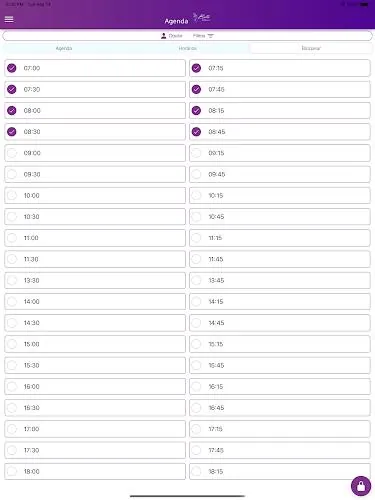Screen dimensions: 375x500
Task: Switch to the Horários tab
Action: 187,48
